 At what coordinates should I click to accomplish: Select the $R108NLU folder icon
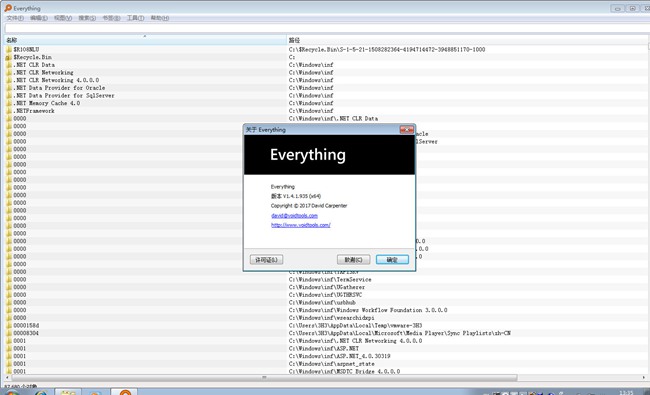pyautogui.click(x=9, y=49)
